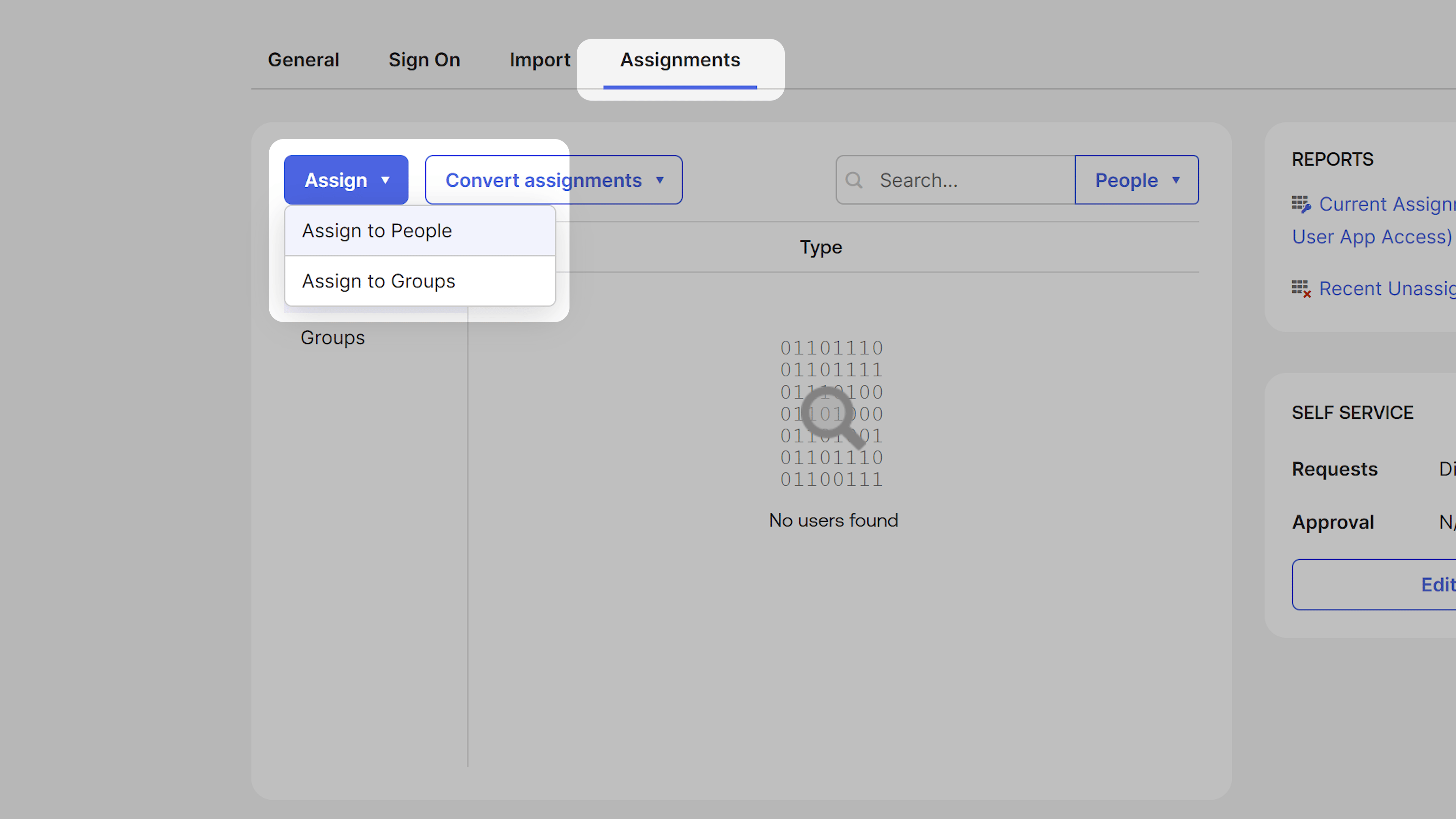The width and height of the screenshot is (1456, 819).
Task: Select the Assignments tab
Action: point(680,60)
